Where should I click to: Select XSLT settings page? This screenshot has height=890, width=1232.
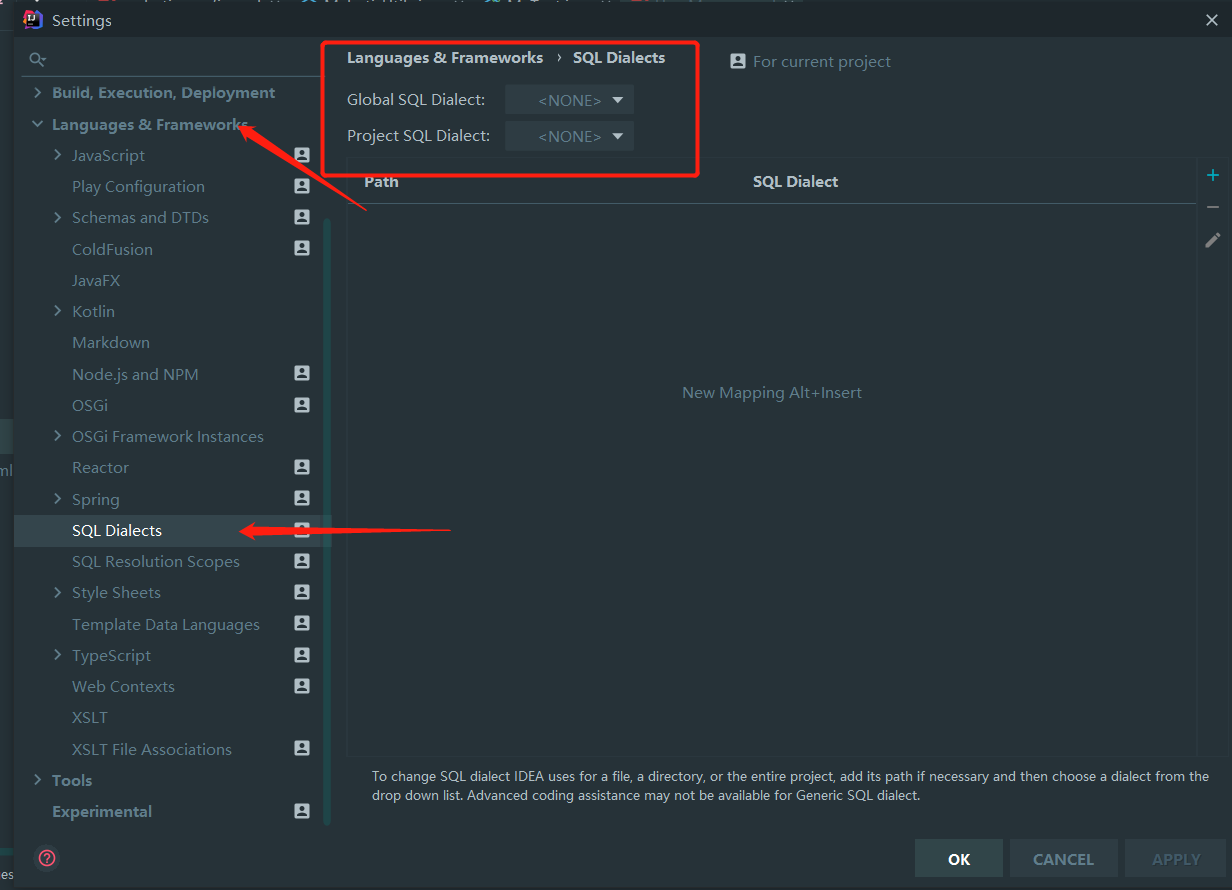pos(90,717)
